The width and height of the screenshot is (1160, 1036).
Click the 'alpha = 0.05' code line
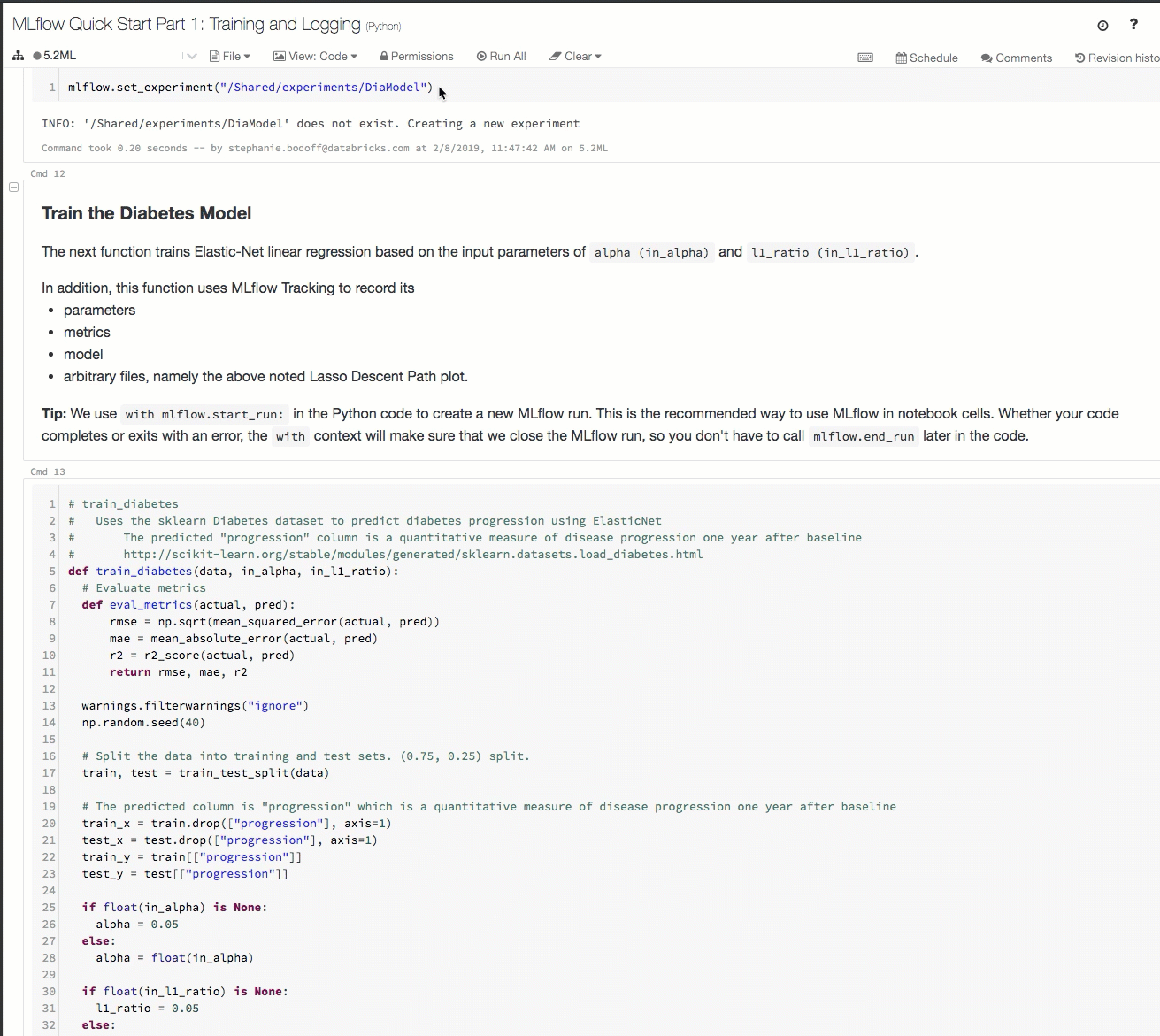[137, 925]
